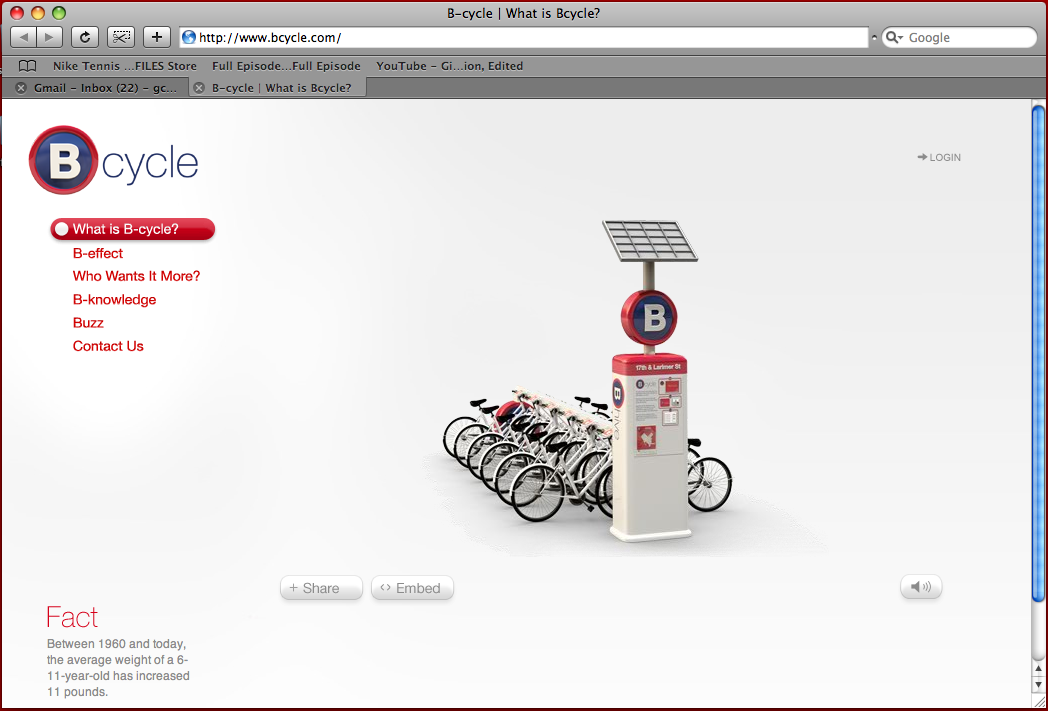Go forward using the browser forward arrow
Viewport: 1048px width, 711px height.
tap(49, 37)
